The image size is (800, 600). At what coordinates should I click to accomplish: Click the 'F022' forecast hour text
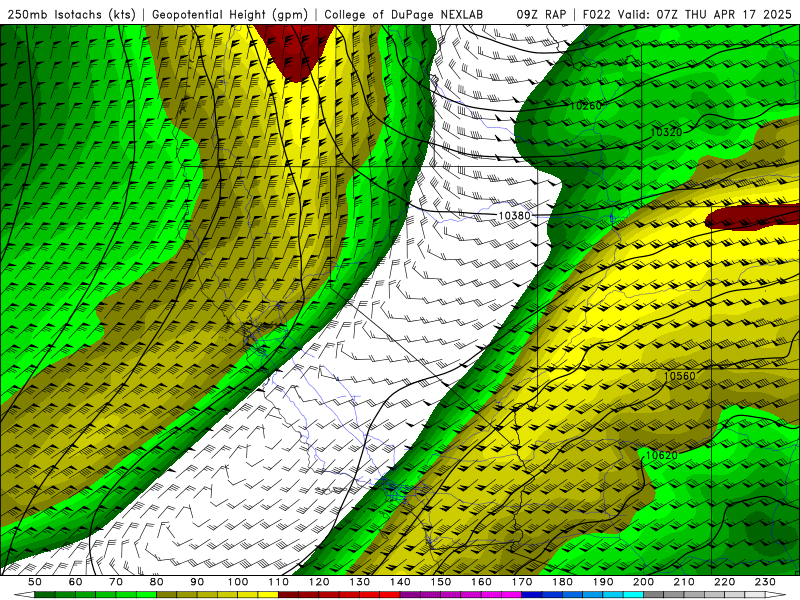(597, 15)
